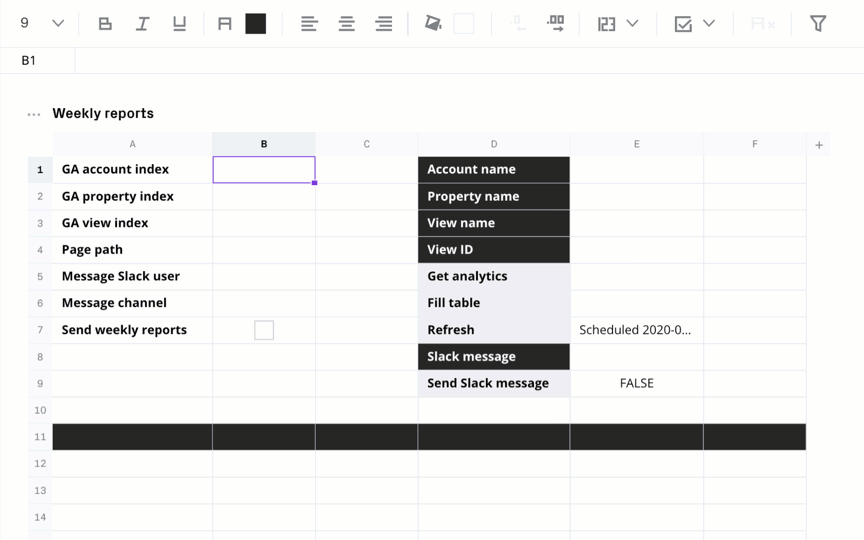The image size is (864, 540).
Task: Expand the number format dropdown arrow
Action: pos(633,23)
